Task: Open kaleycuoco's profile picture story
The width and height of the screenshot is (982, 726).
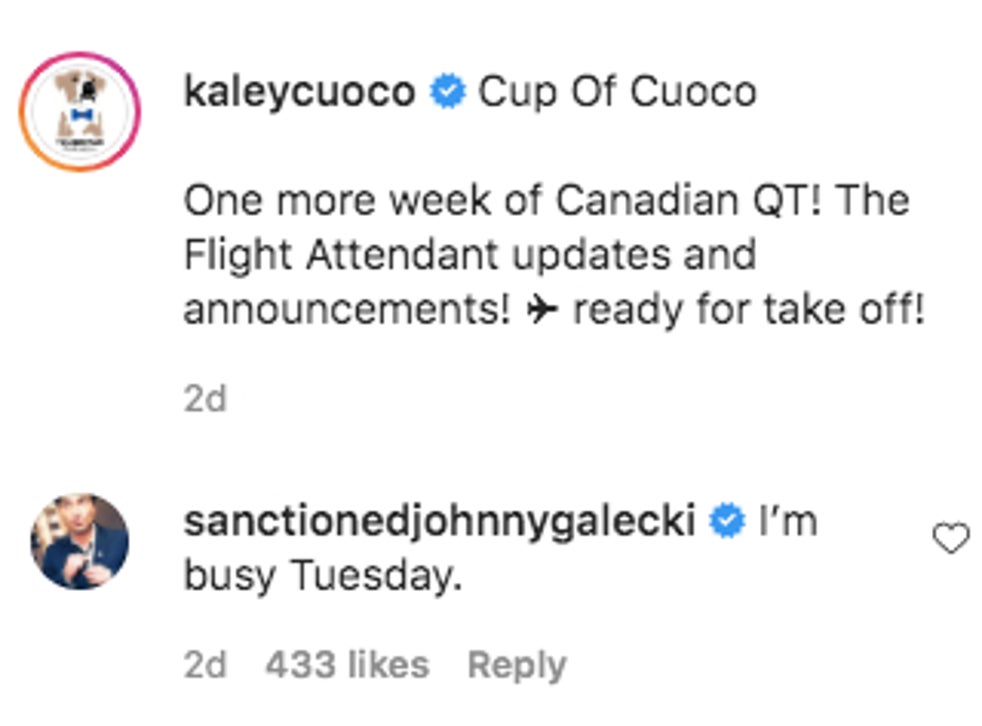Action: click(80, 111)
